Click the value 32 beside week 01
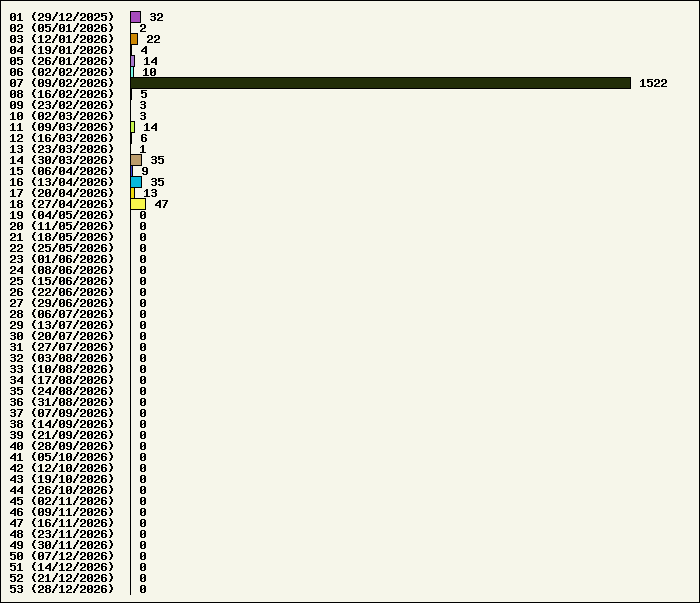Screen dimensions: 700x603 click(156, 17)
